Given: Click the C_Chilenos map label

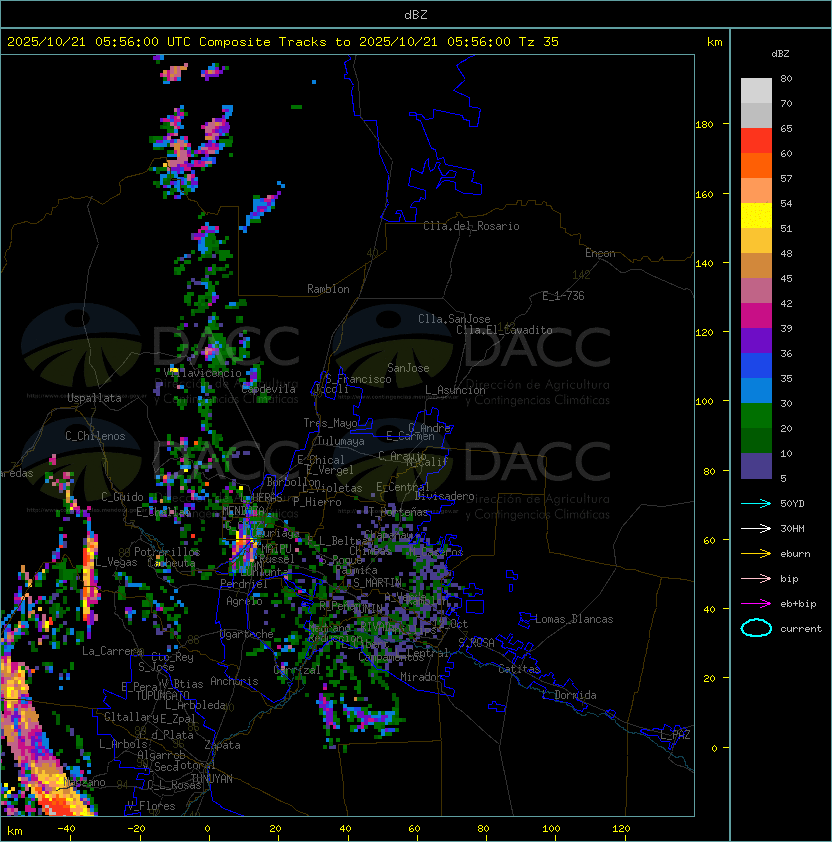Looking at the screenshot, I should click(x=95, y=436).
